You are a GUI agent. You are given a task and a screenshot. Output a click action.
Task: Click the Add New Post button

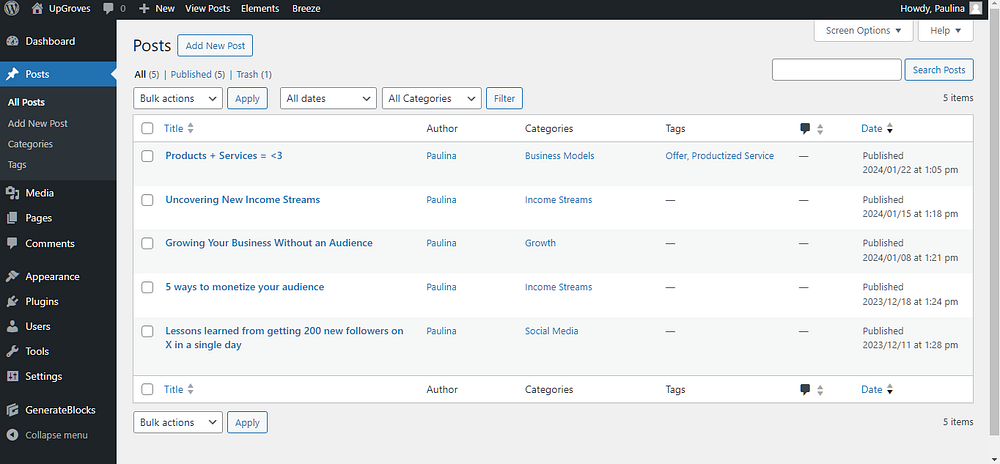tap(215, 46)
